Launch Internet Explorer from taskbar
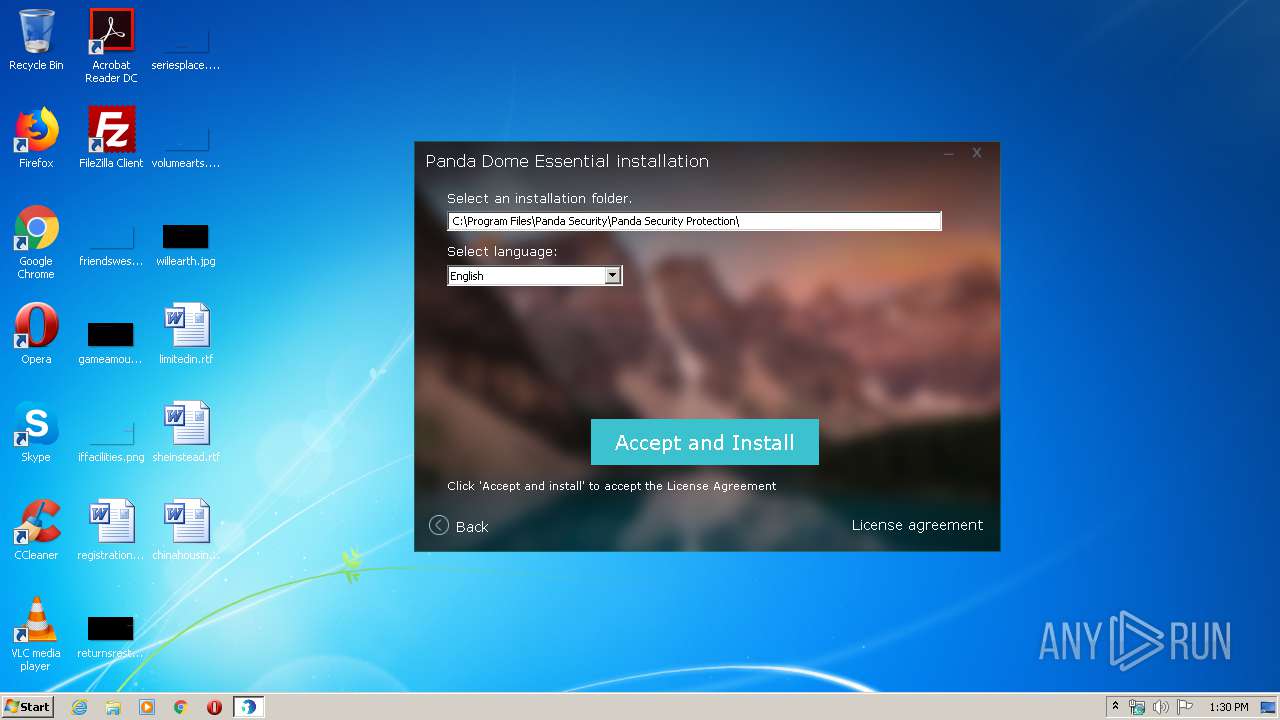Viewport: 1280px width, 720px height. 80,707
